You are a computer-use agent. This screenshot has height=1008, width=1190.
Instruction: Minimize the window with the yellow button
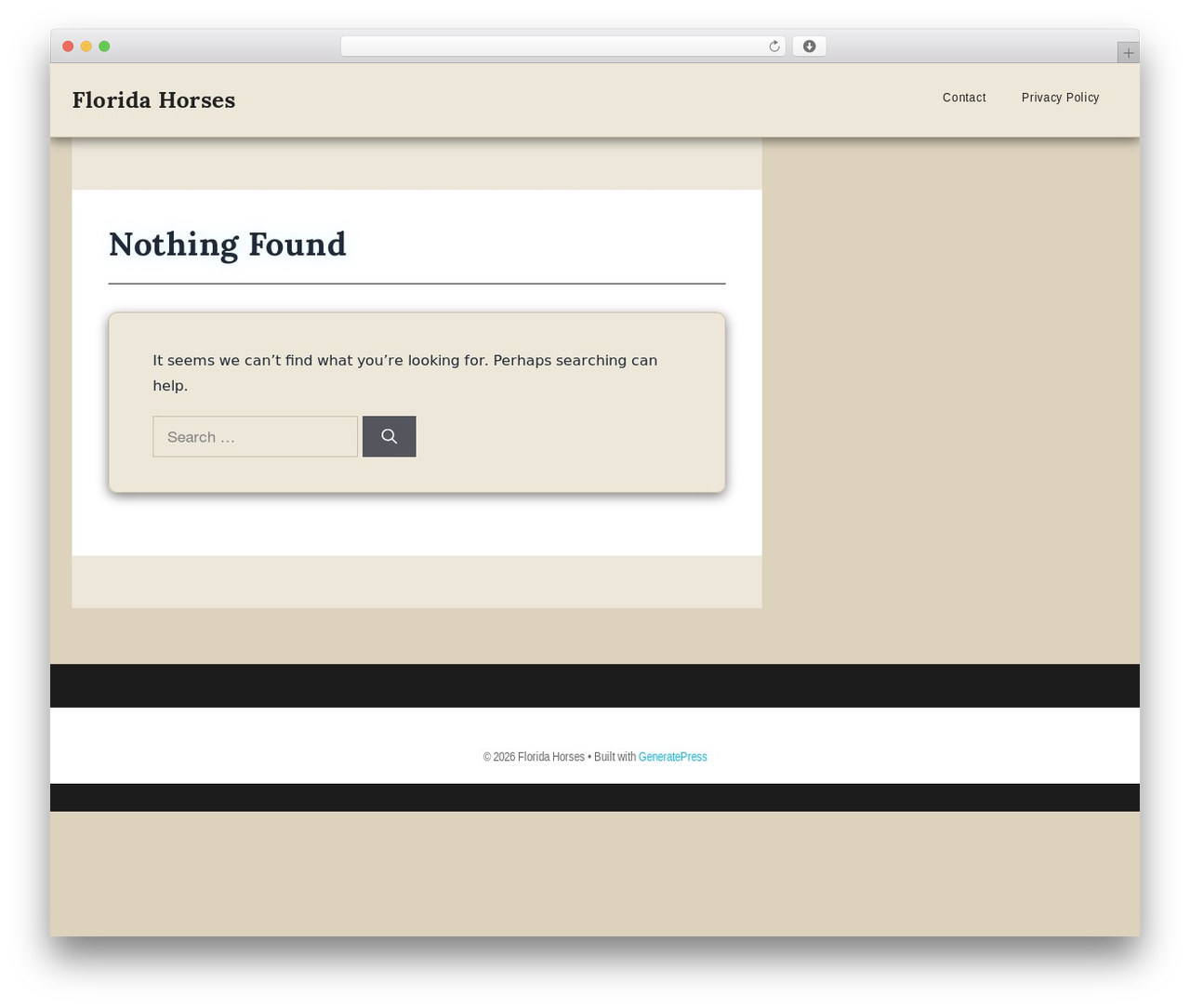click(x=86, y=46)
